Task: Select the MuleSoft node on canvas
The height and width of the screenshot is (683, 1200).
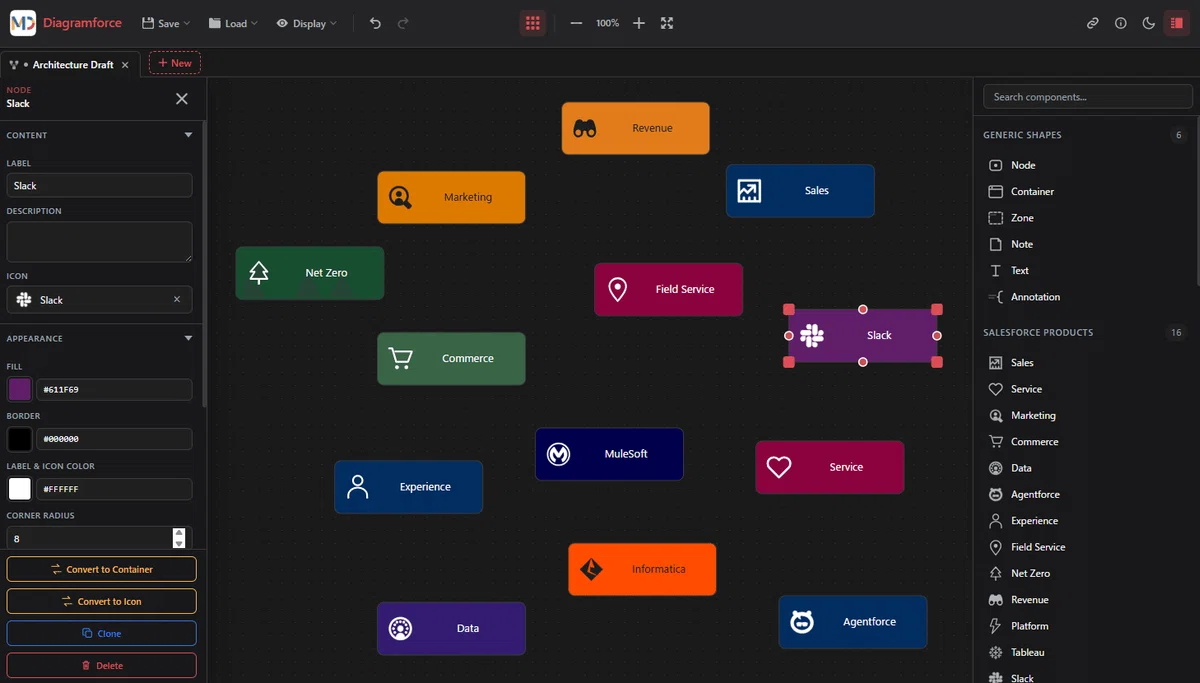Action: click(x=609, y=454)
